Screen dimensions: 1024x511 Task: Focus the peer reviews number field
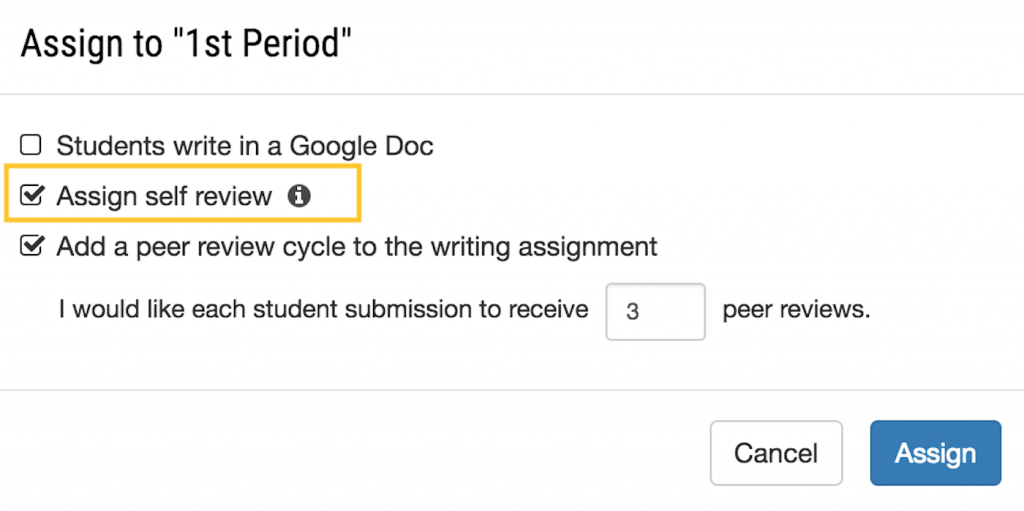tap(656, 312)
